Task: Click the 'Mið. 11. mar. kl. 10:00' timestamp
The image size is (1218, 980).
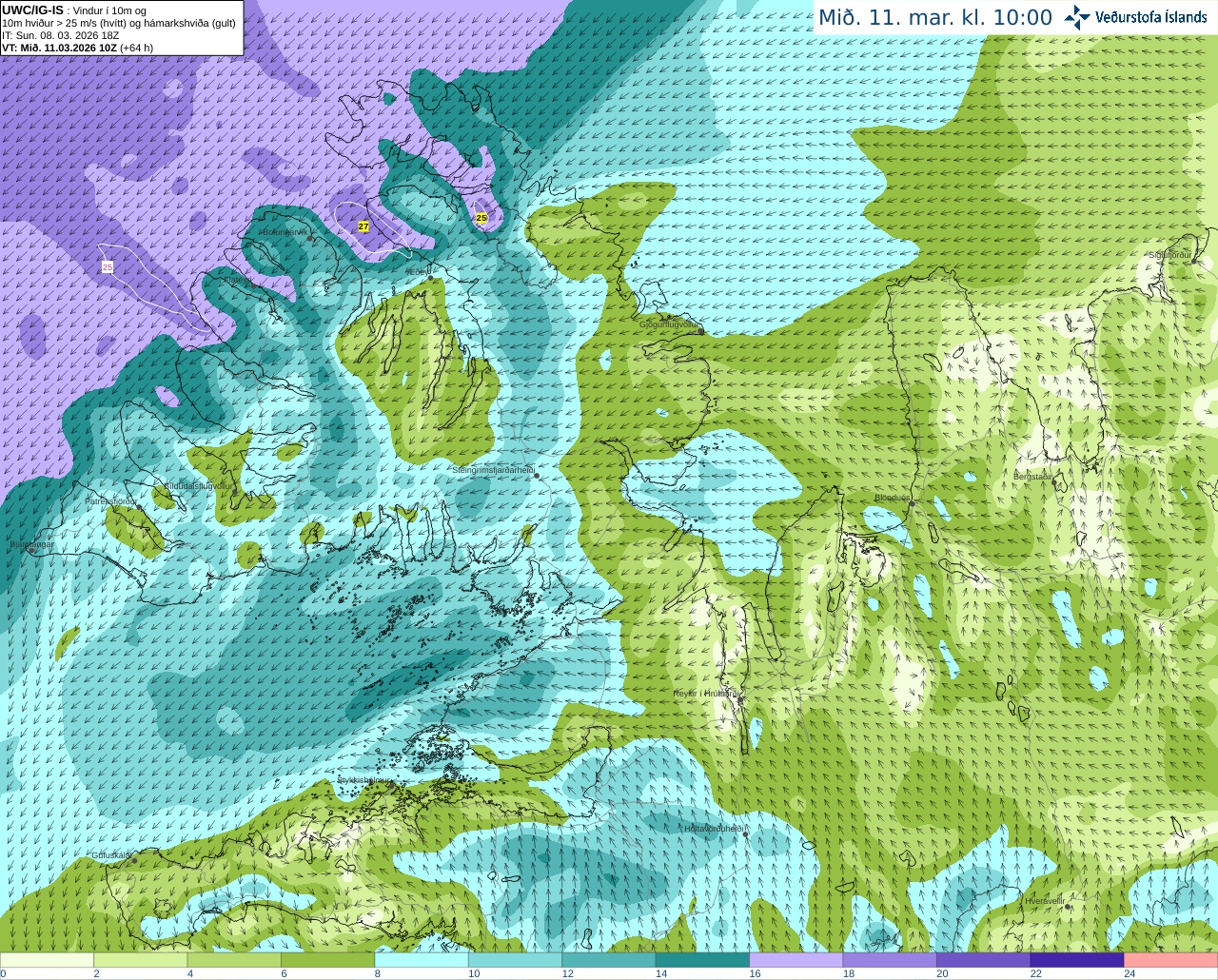Action: 935,17
